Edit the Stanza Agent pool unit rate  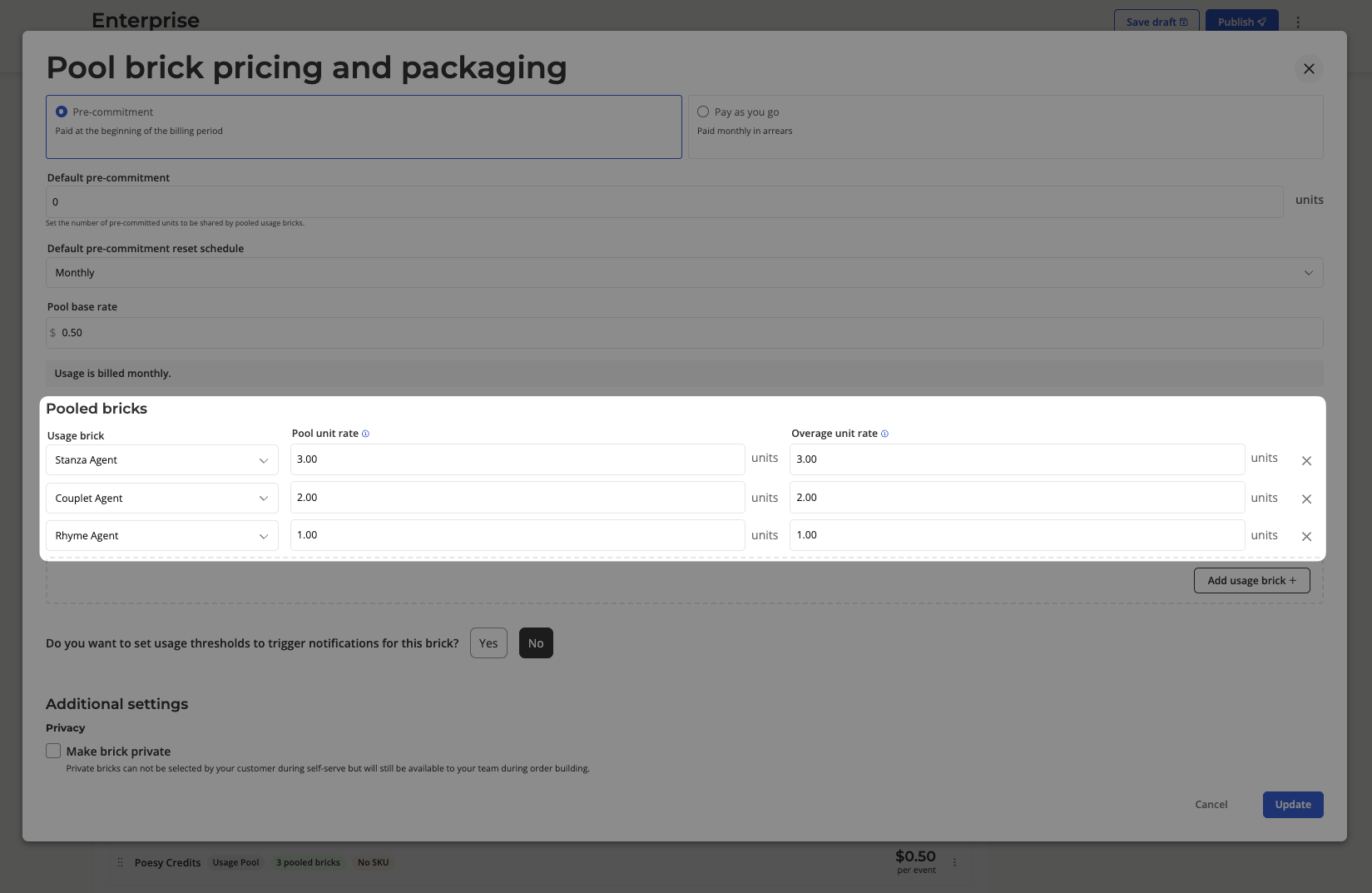518,459
